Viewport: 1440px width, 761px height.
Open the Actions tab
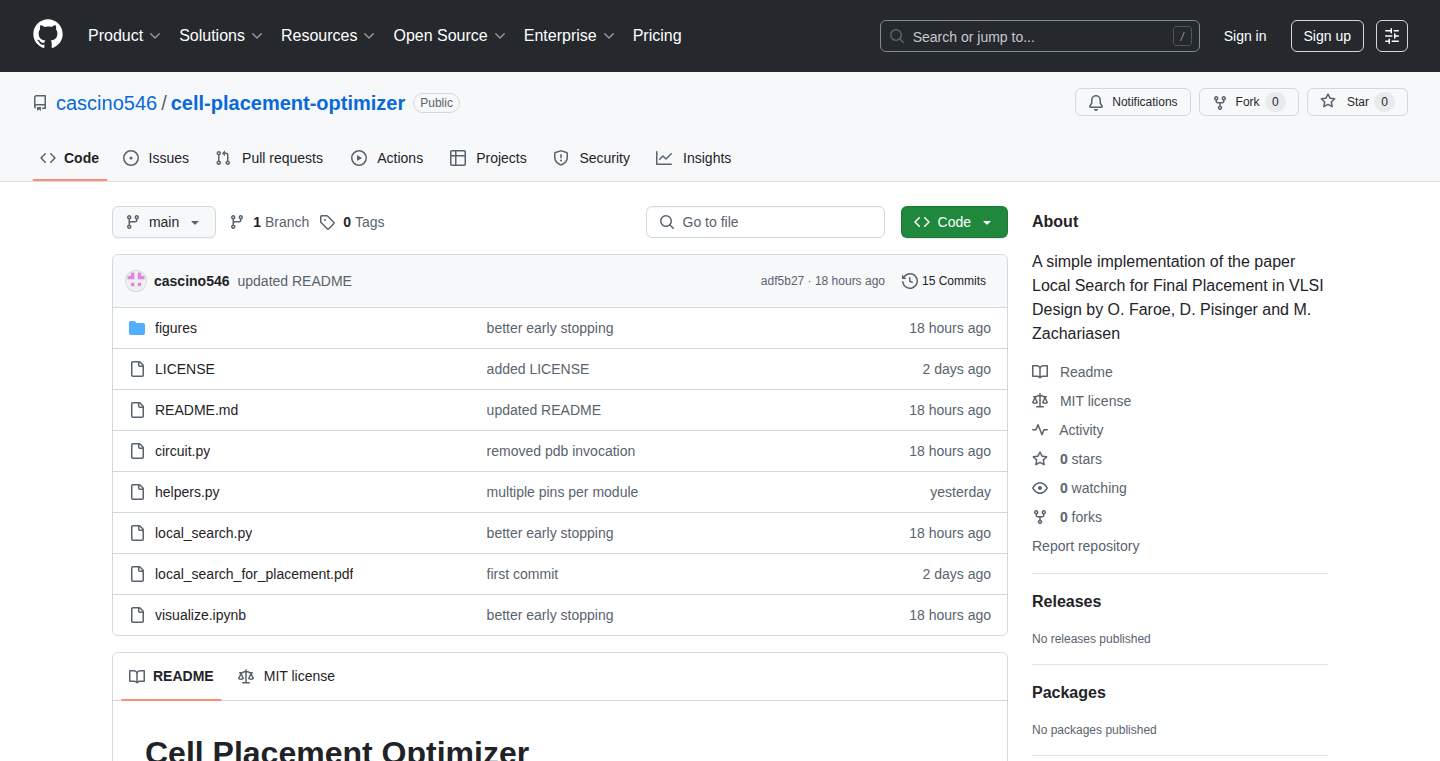tap(387, 158)
